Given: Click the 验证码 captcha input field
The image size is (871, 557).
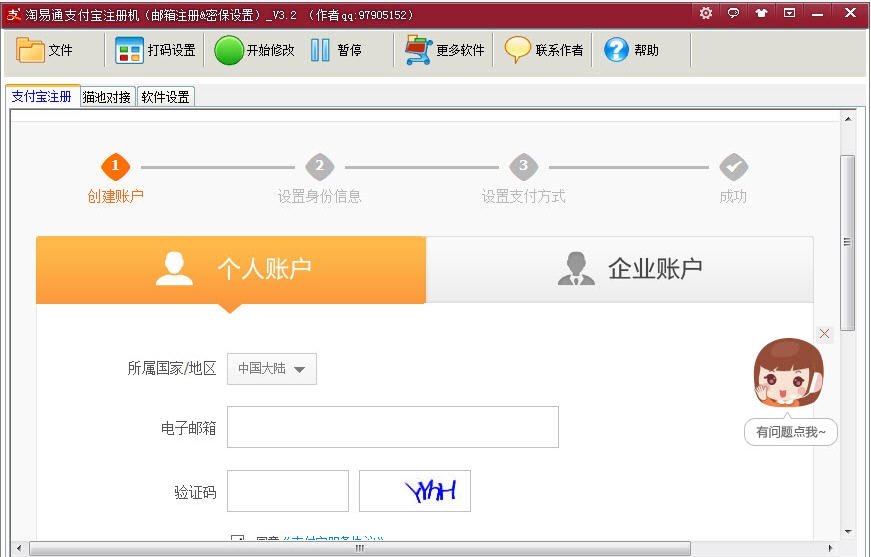Looking at the screenshot, I should 288,491.
